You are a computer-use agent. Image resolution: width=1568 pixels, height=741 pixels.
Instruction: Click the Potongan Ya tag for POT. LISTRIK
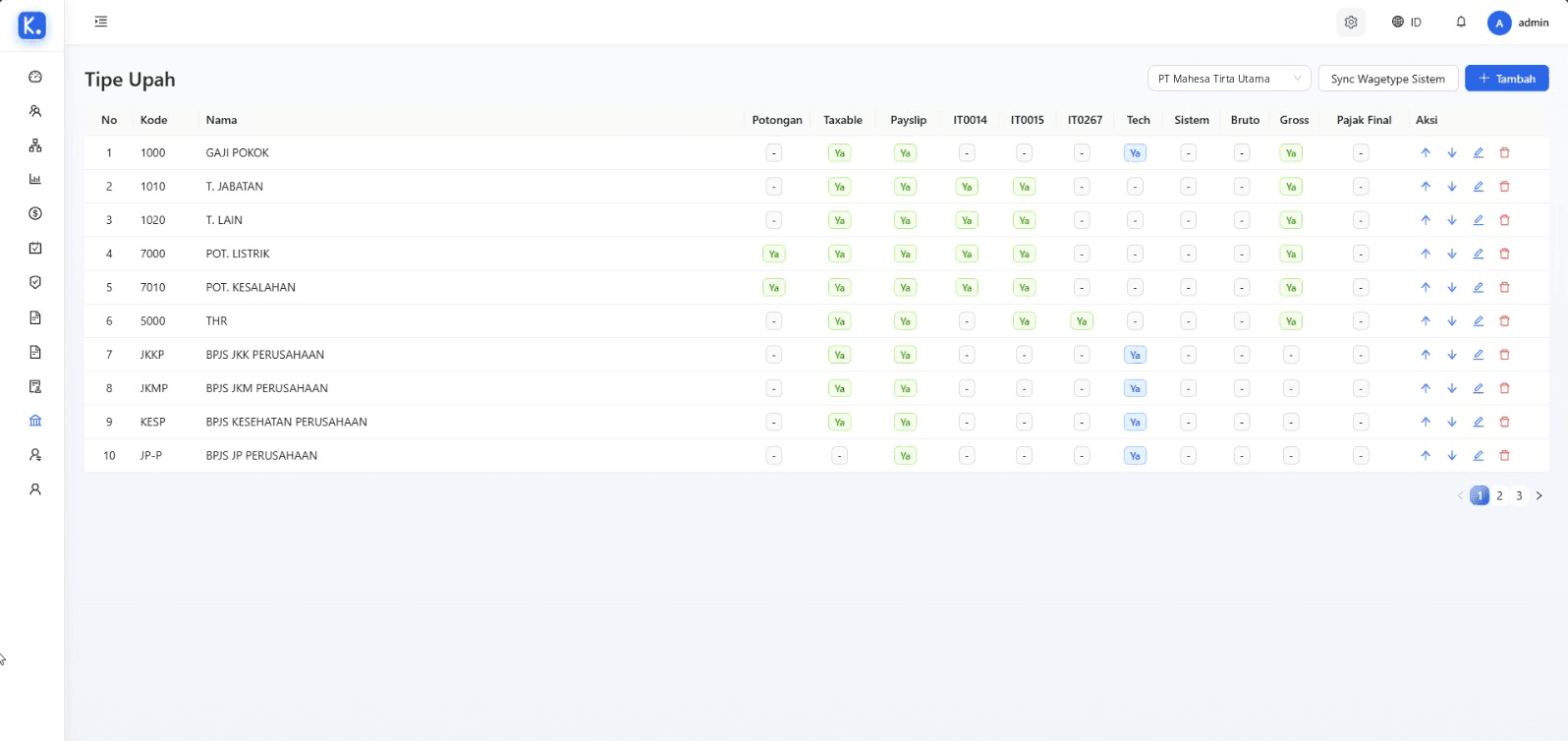tap(774, 254)
